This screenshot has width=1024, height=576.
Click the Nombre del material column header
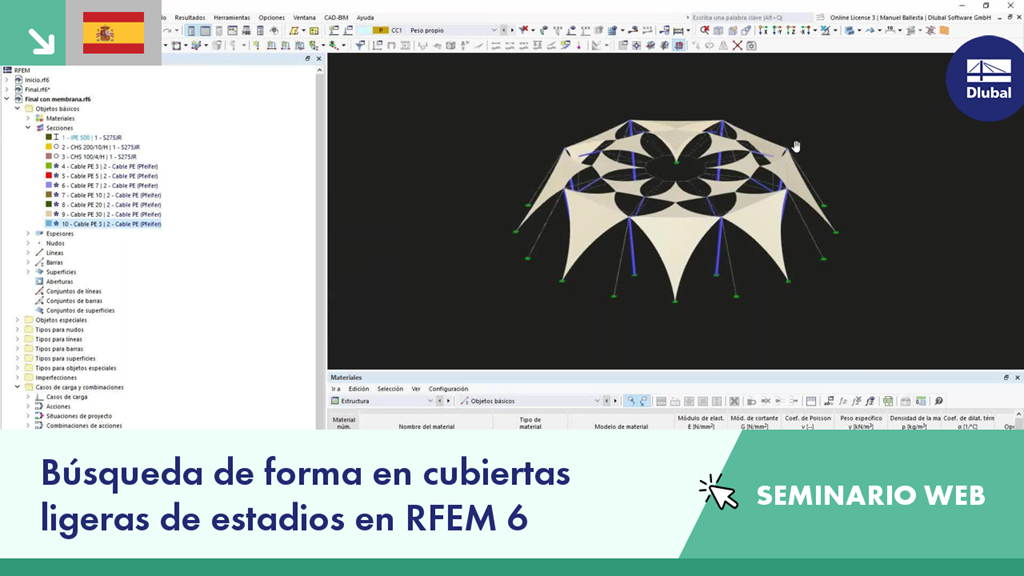[426, 426]
